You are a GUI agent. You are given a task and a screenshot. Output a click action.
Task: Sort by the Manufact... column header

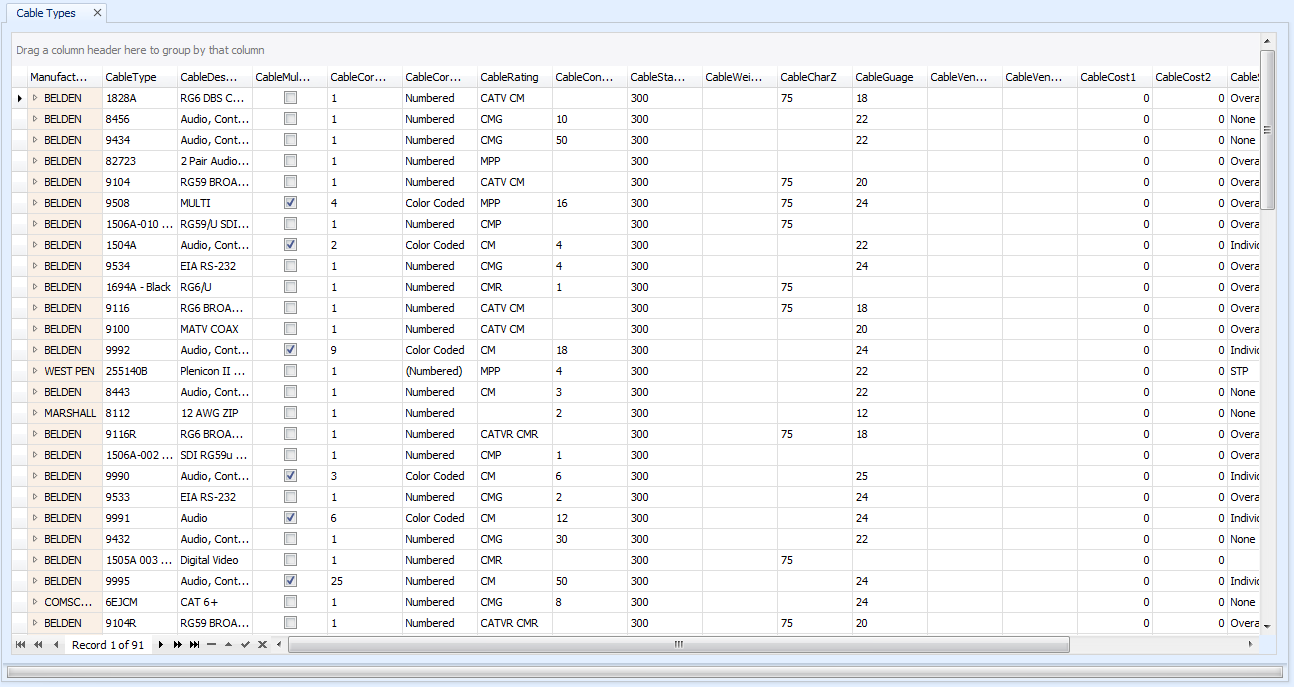click(65, 77)
